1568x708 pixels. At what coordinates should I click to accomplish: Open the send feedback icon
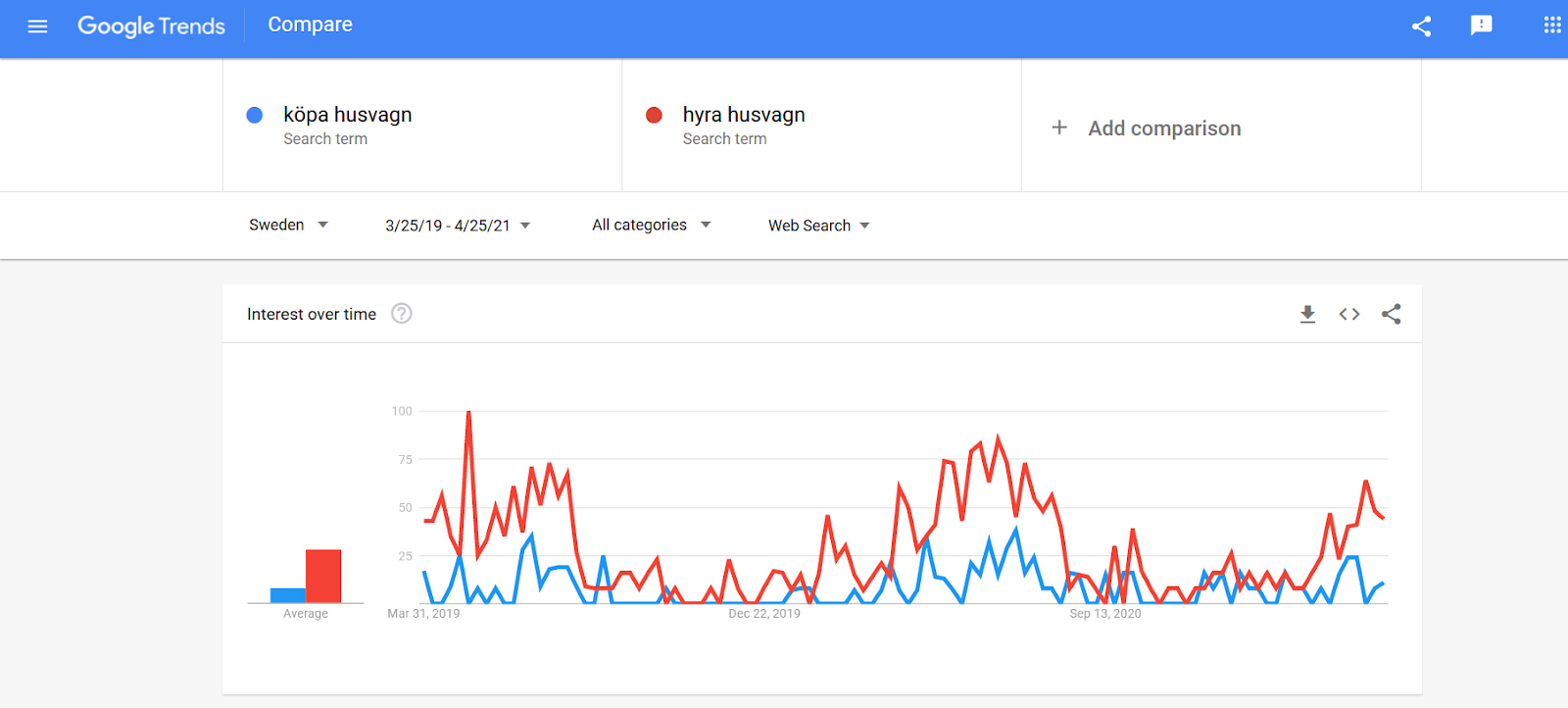(x=1481, y=25)
